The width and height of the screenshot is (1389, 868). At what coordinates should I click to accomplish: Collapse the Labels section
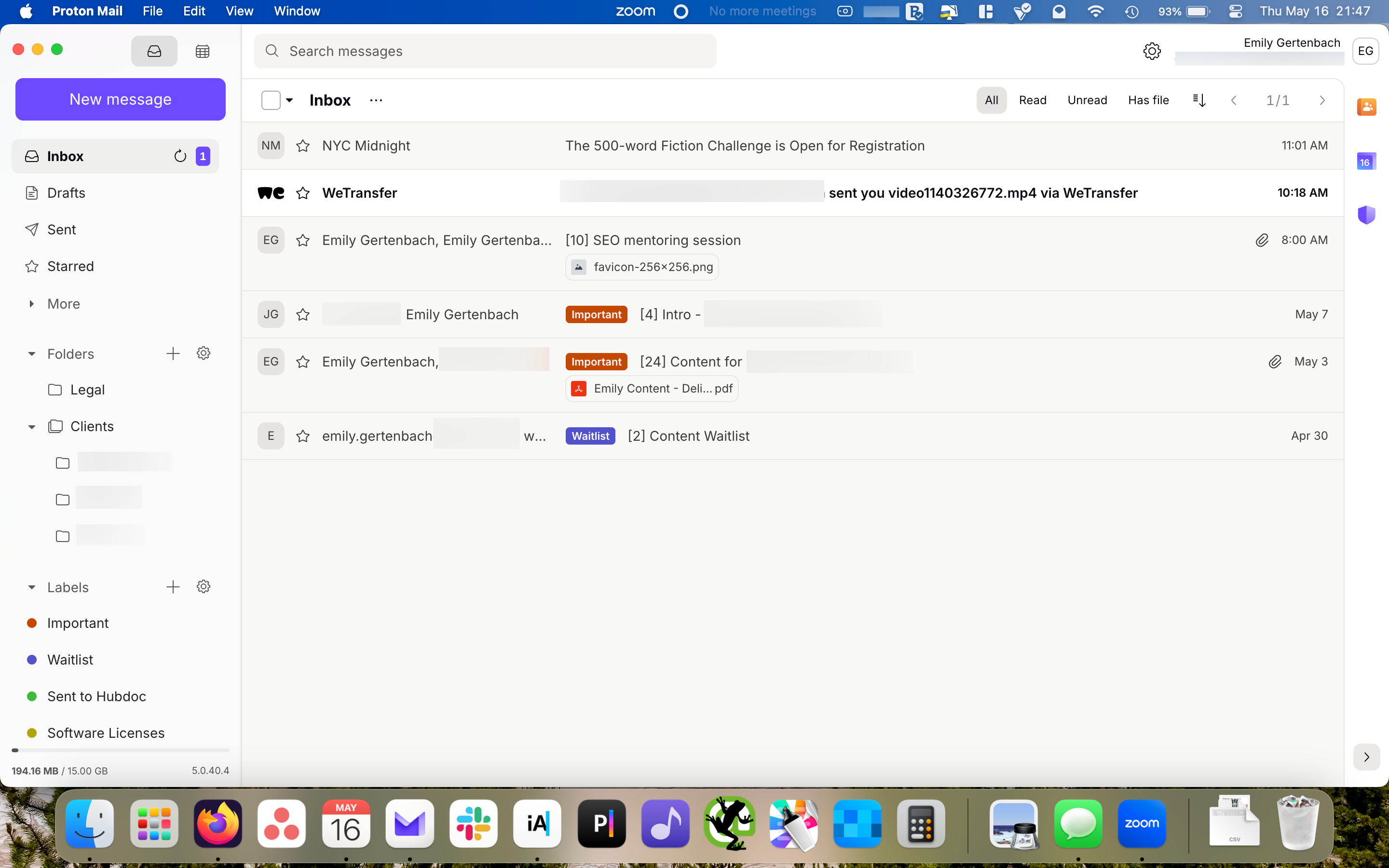click(x=31, y=587)
